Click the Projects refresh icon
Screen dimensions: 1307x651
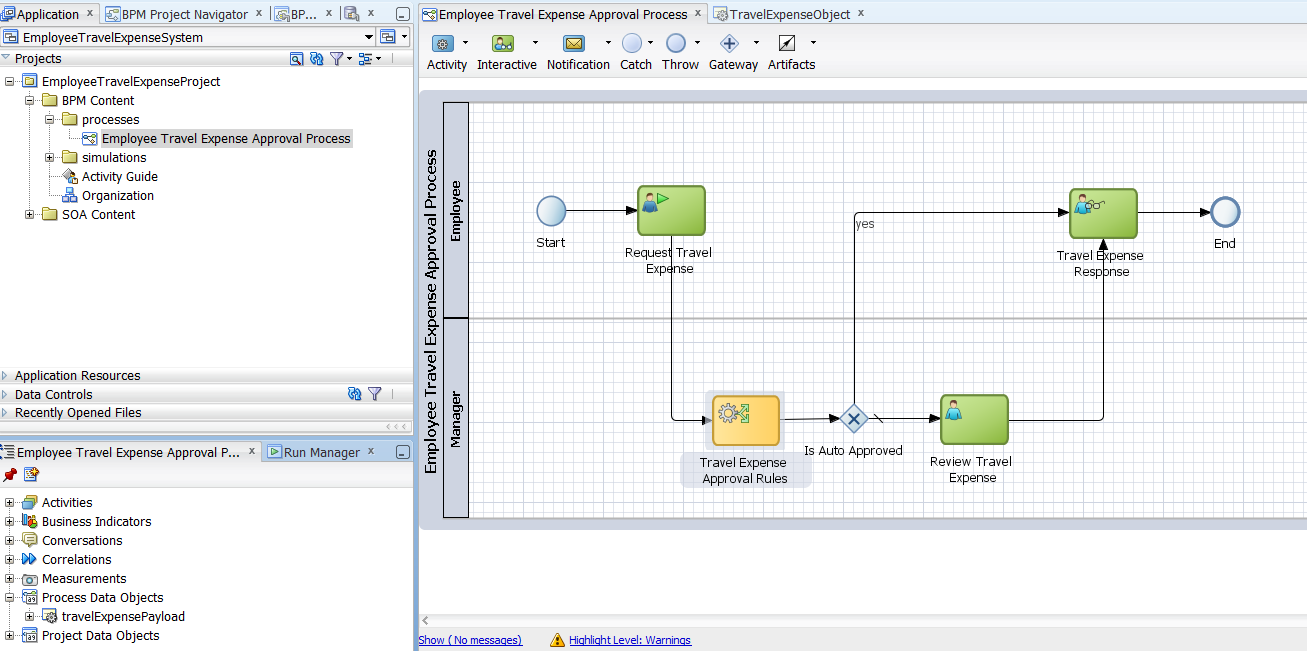click(x=316, y=59)
